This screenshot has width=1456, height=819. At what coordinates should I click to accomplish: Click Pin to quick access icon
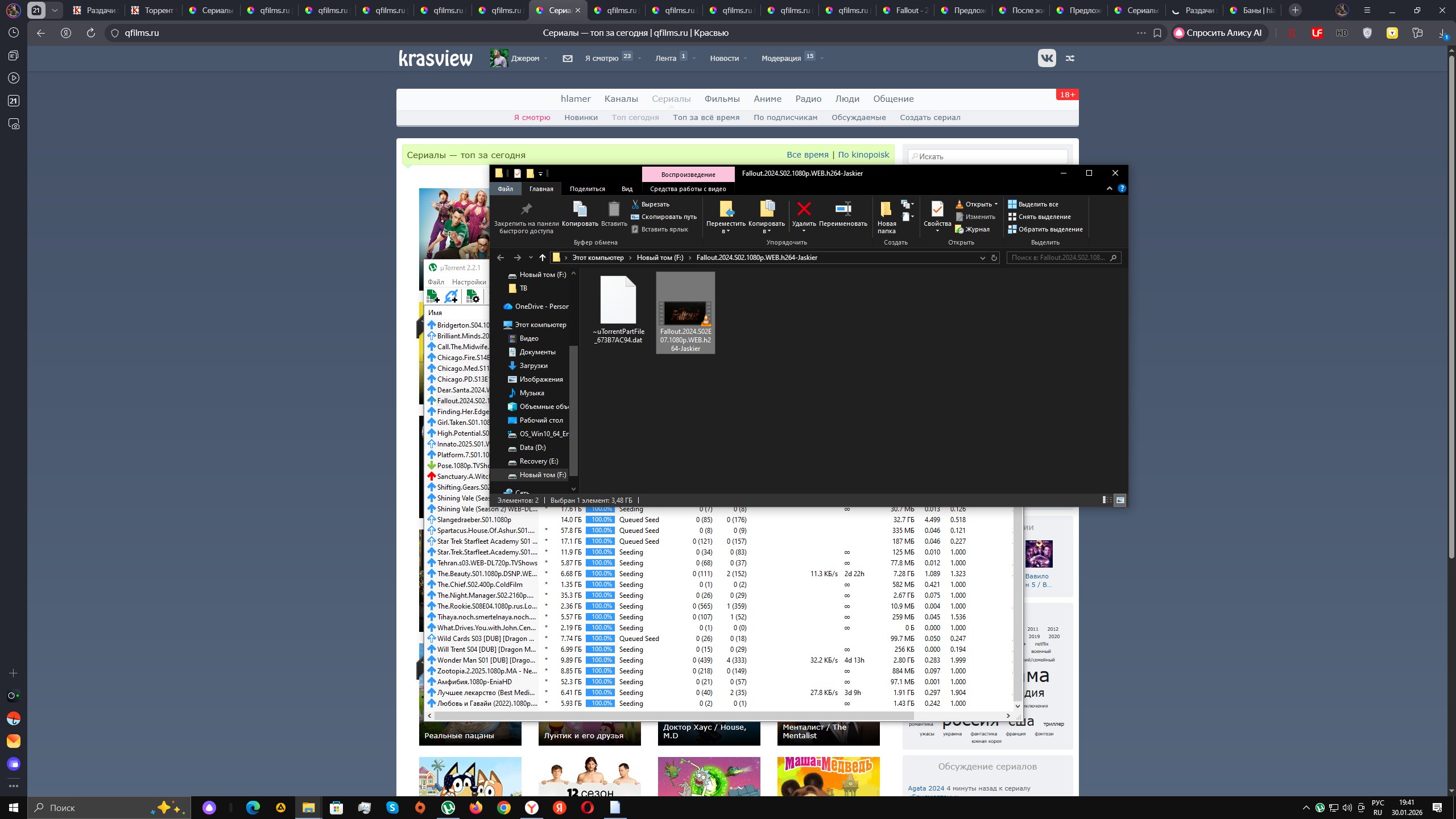526,209
